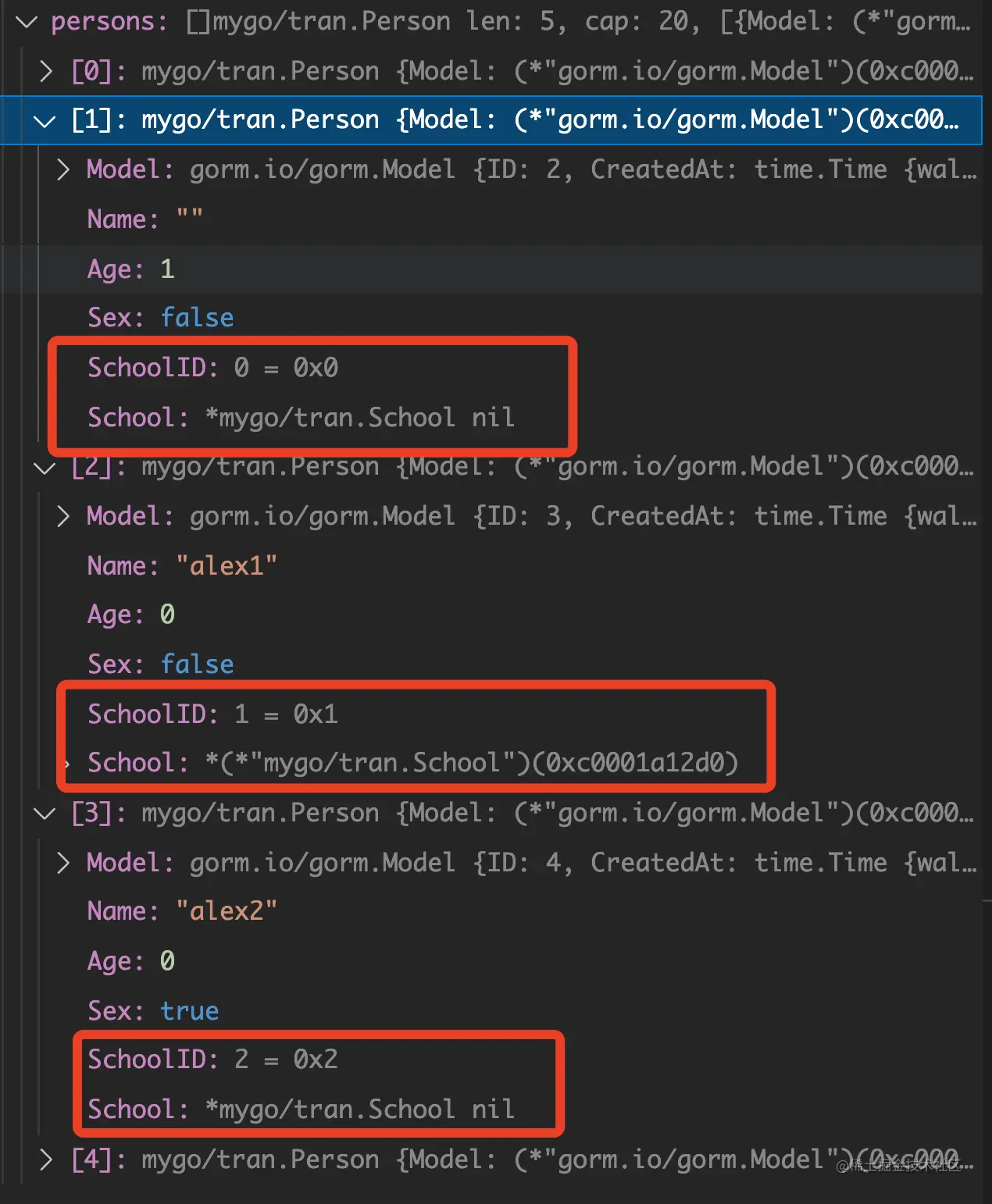Expand Model with ID: 3
The height and width of the screenshot is (1204, 992).
pyautogui.click(x=63, y=516)
